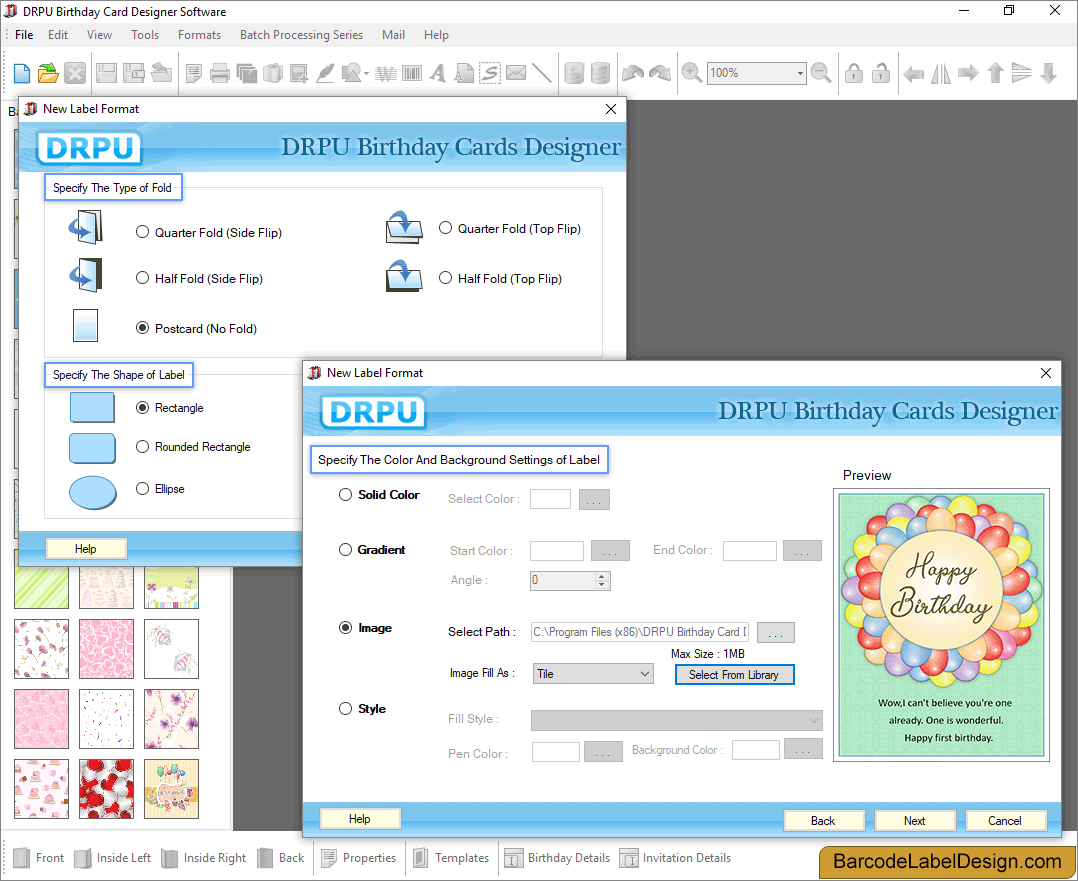Click the WordArt W toolbar icon

386,73
